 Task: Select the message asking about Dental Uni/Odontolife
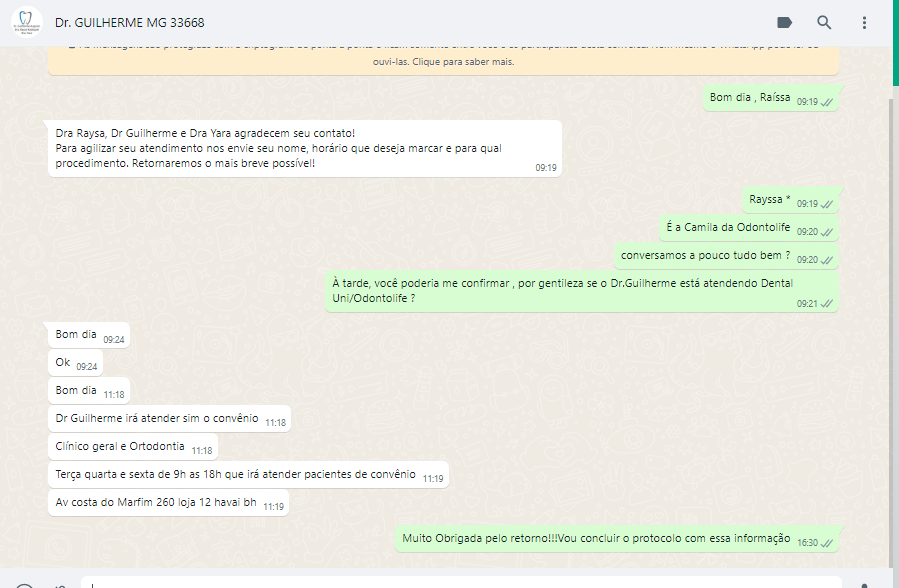pyautogui.click(x=582, y=291)
